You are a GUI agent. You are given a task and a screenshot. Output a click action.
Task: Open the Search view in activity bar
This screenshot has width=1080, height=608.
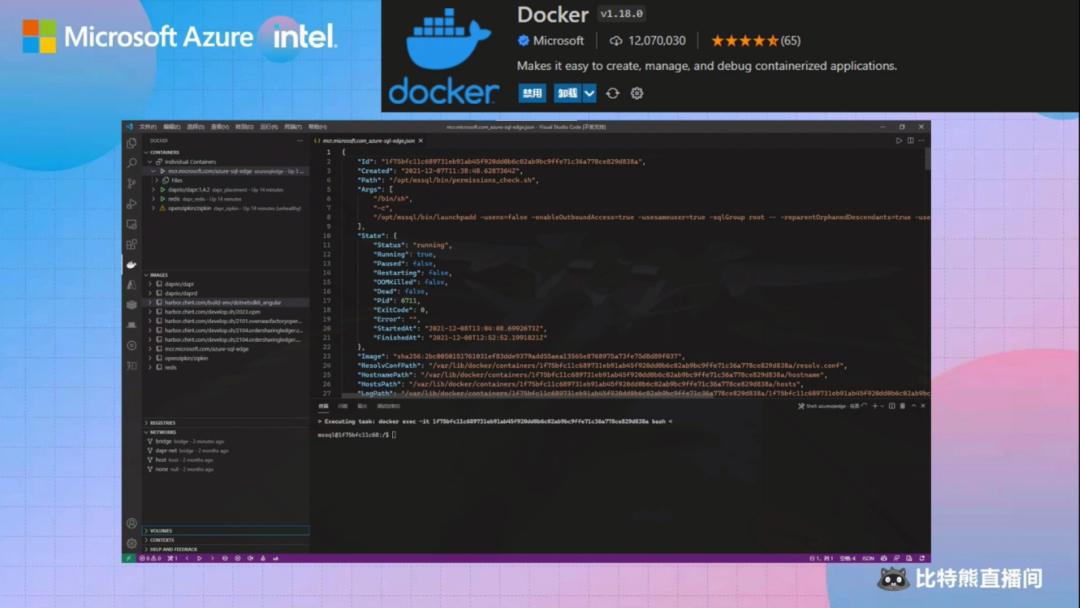[x=132, y=163]
